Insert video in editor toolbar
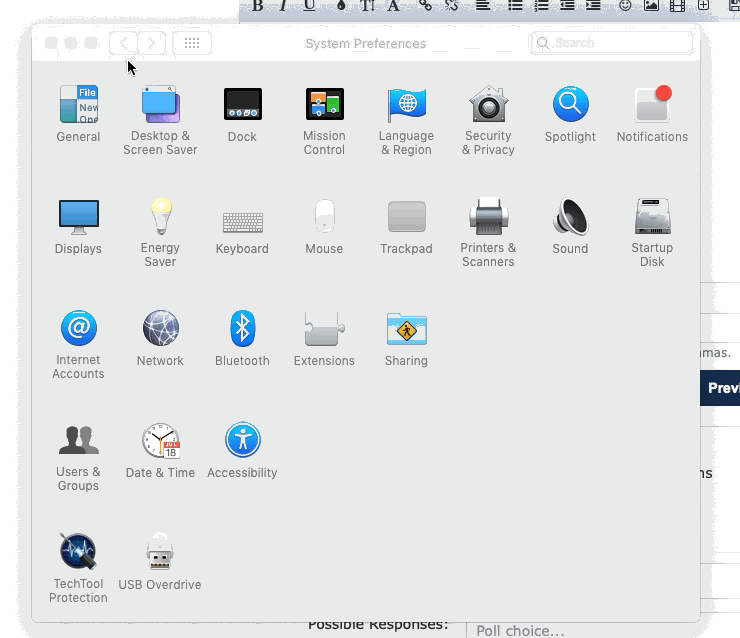 click(x=677, y=6)
